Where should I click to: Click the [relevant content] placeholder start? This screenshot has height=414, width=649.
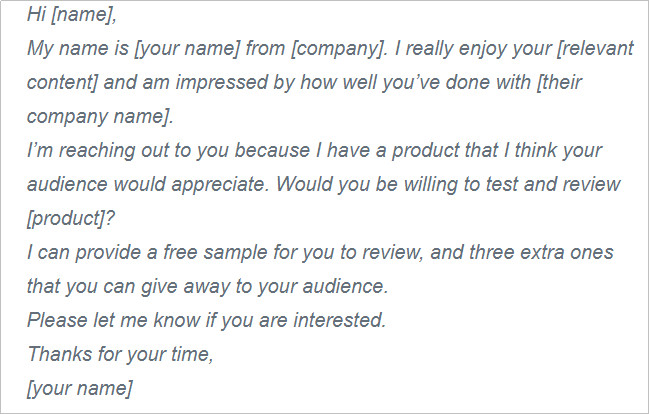pos(596,48)
